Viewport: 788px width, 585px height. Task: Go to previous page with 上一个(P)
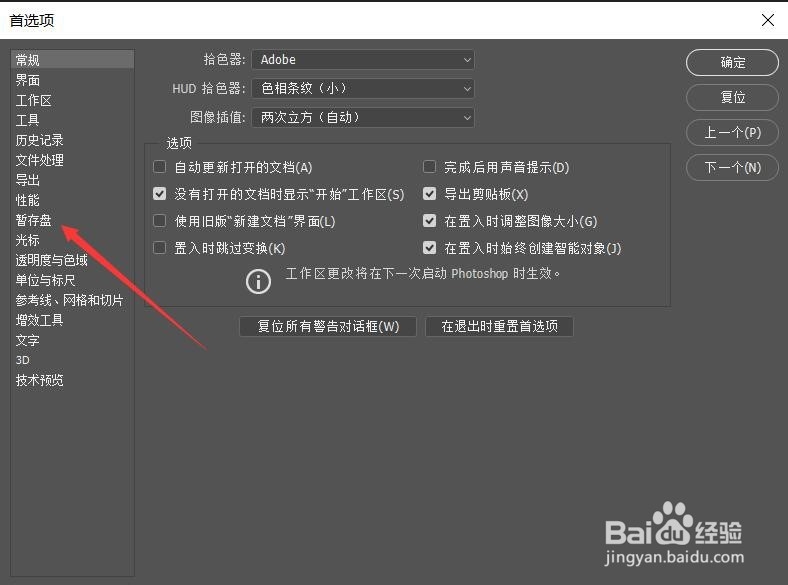click(732, 133)
